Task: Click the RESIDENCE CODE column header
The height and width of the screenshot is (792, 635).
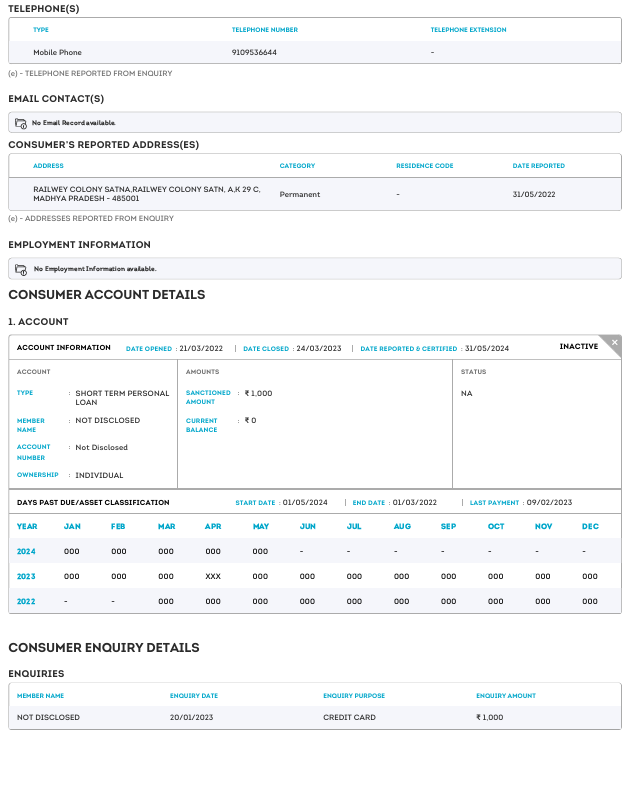Action: (x=424, y=166)
